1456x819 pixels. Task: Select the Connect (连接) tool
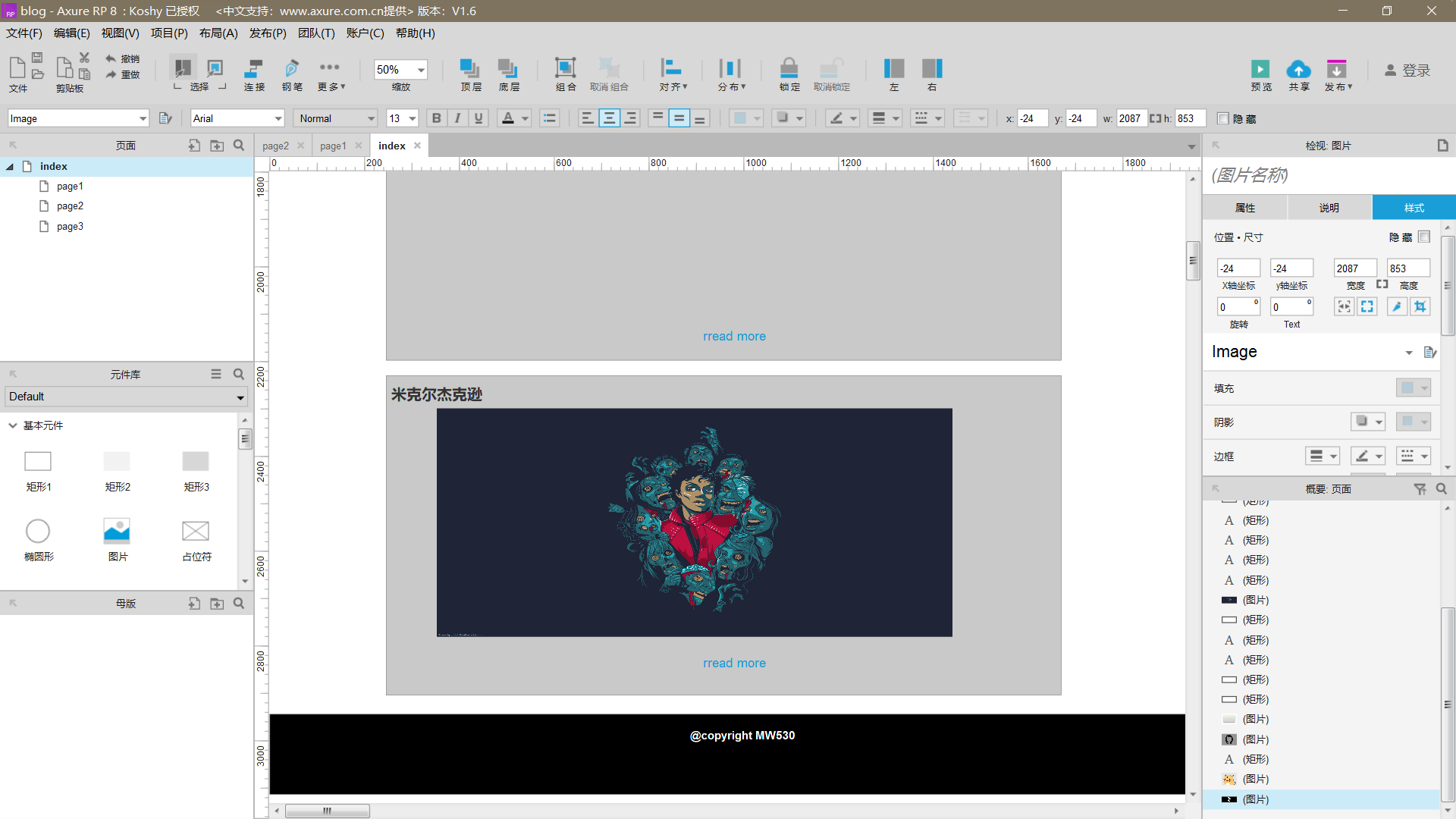point(253,69)
